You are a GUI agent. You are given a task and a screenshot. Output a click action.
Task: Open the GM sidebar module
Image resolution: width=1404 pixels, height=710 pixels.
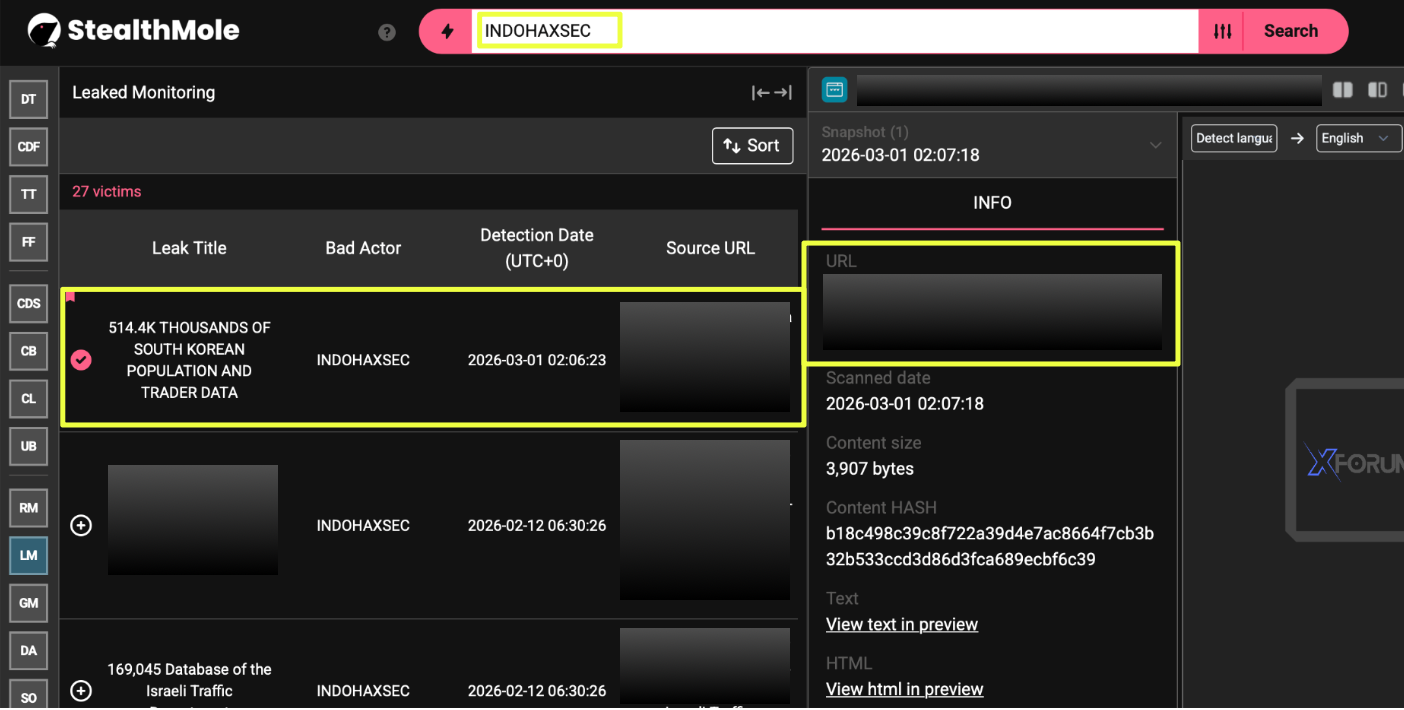28,603
